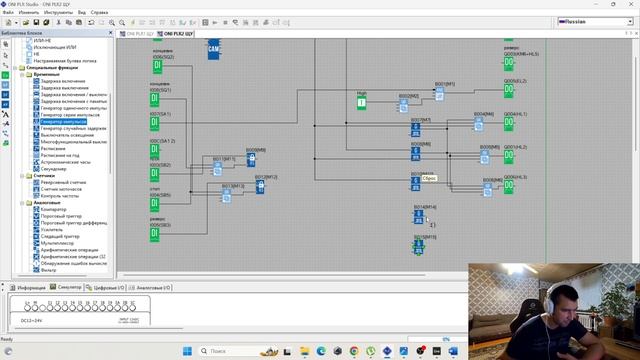Create a new project with the New icon
The height and width of the screenshot is (360, 640).
pyautogui.click(x=8, y=22)
